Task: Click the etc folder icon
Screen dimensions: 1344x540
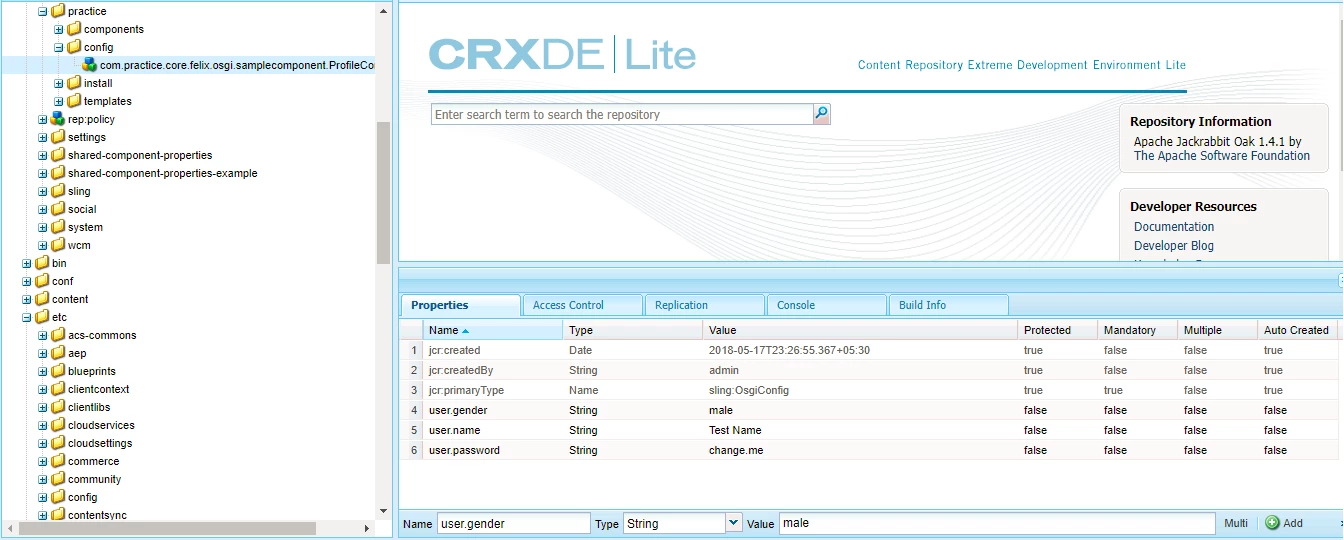Action: [42, 317]
